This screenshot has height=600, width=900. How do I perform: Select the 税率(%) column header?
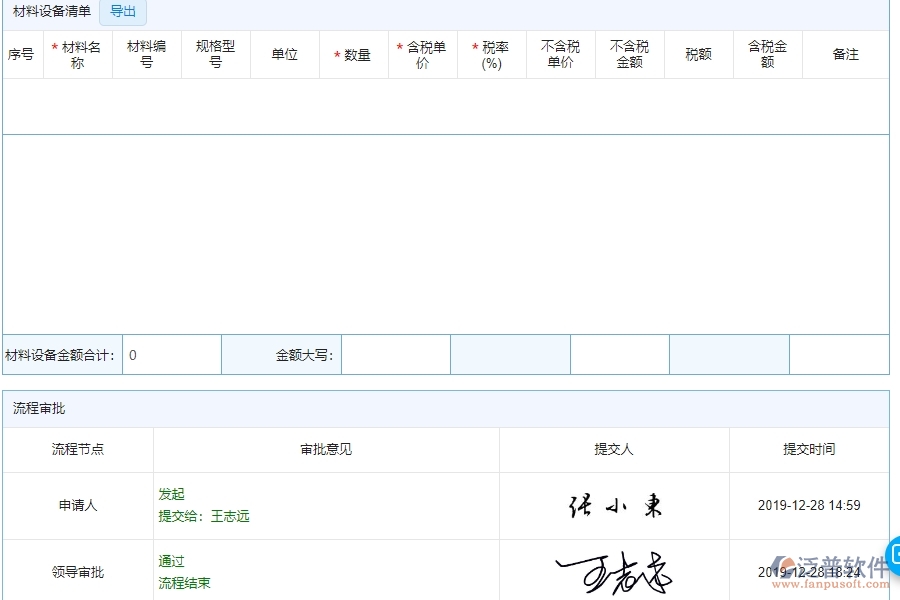point(491,54)
